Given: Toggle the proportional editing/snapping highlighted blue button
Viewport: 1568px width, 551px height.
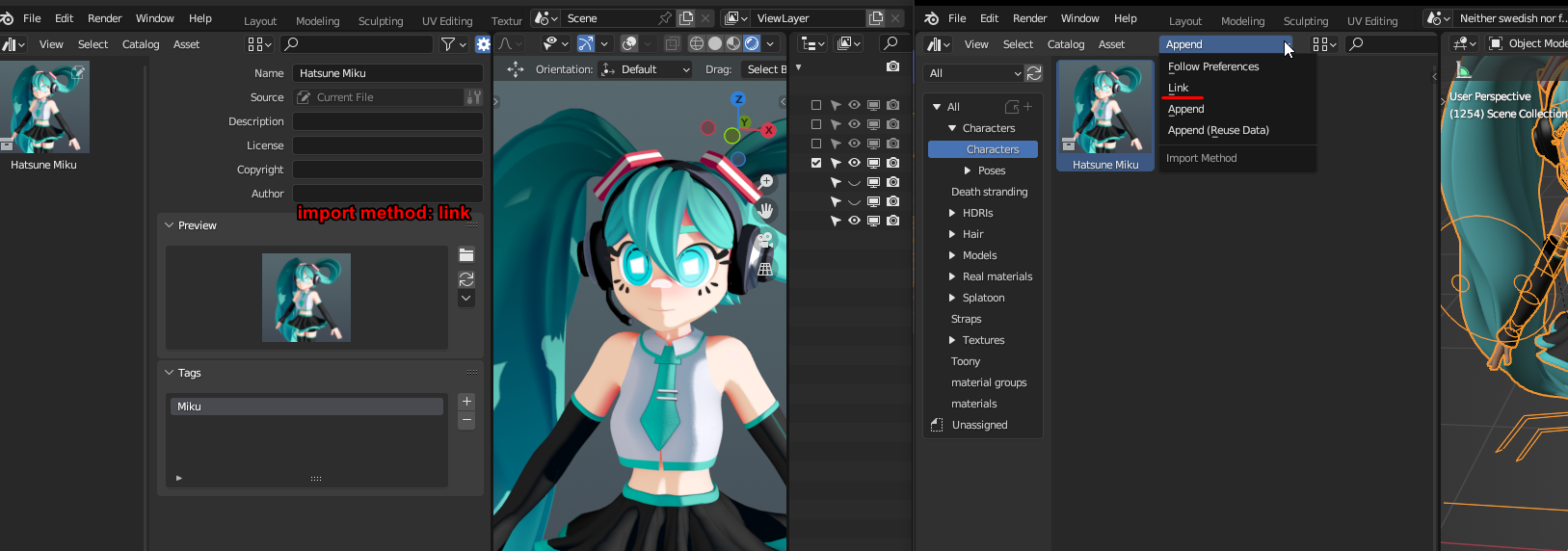Looking at the screenshot, I should pos(586,43).
